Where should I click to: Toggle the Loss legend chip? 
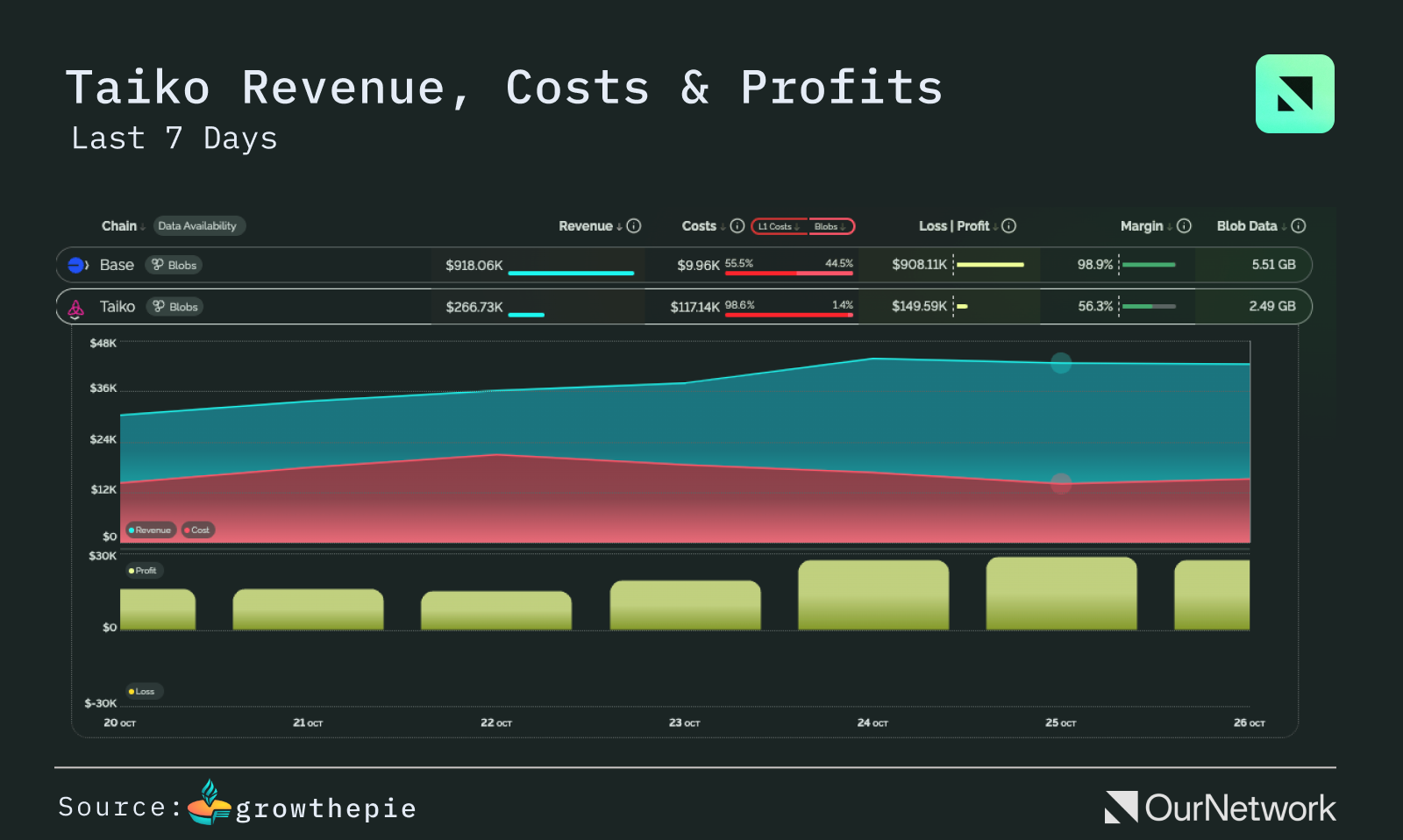tap(143, 692)
